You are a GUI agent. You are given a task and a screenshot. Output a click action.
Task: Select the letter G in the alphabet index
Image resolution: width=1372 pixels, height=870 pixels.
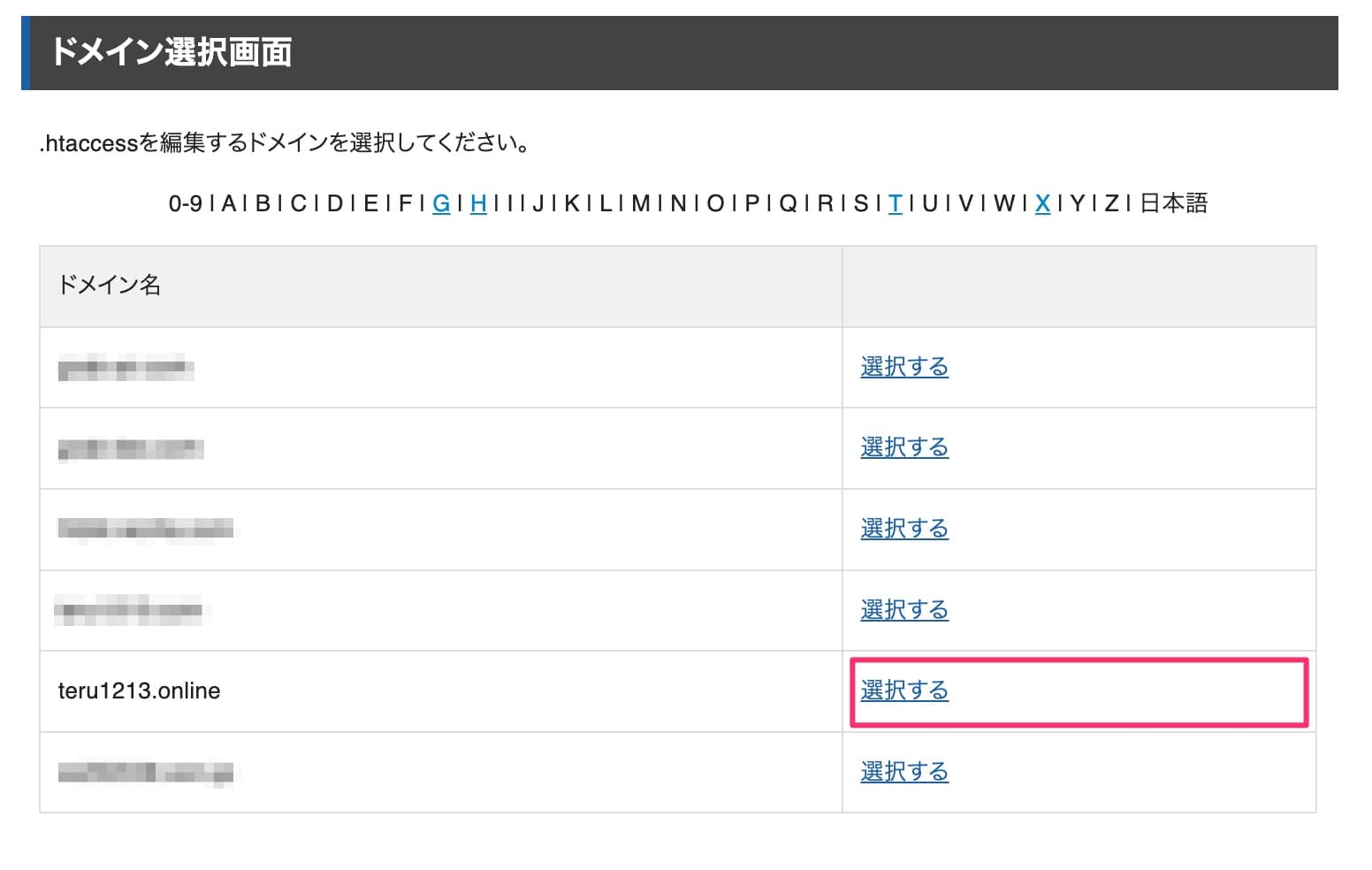click(441, 204)
